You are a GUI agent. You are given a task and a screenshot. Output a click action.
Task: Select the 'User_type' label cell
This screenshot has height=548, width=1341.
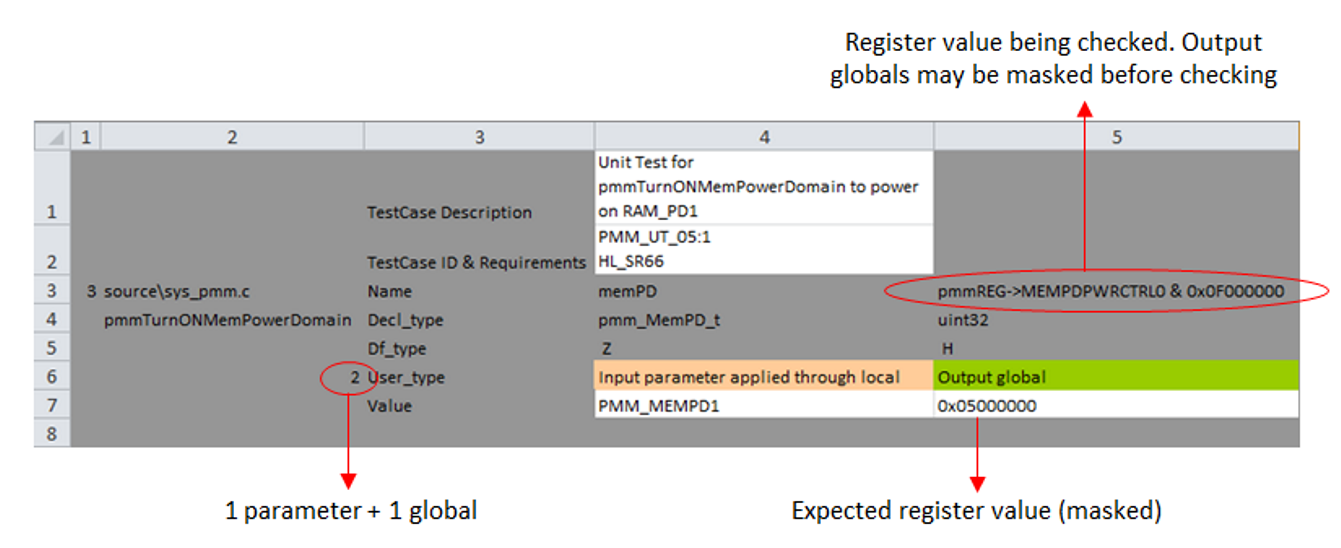click(x=406, y=377)
